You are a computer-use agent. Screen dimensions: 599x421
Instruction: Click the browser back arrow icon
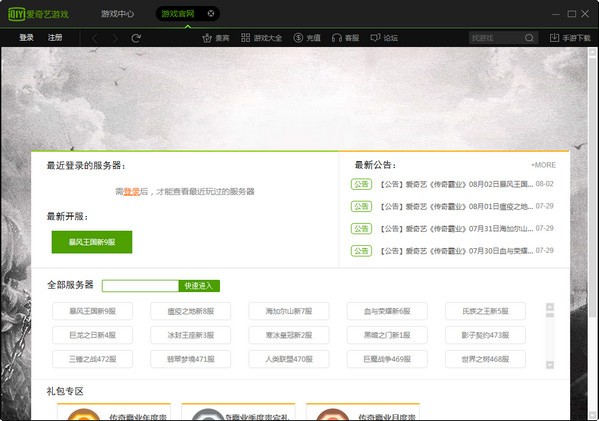tap(94, 38)
